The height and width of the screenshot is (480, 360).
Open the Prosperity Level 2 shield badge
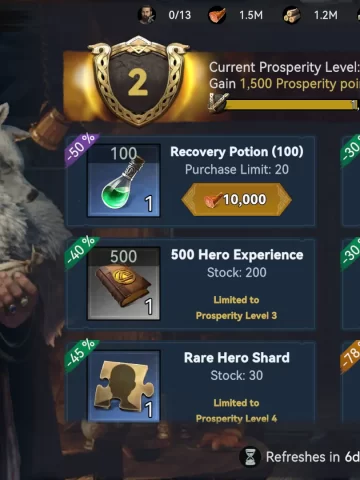point(138,81)
